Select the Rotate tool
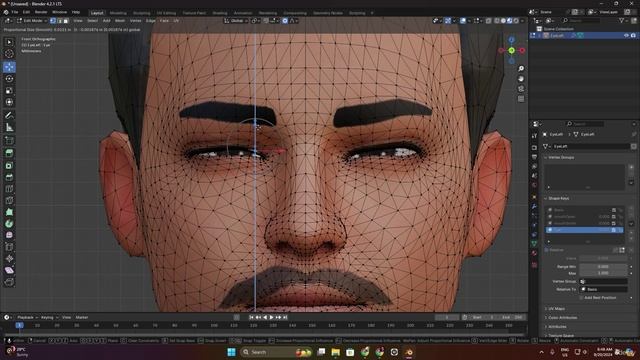 [9, 79]
